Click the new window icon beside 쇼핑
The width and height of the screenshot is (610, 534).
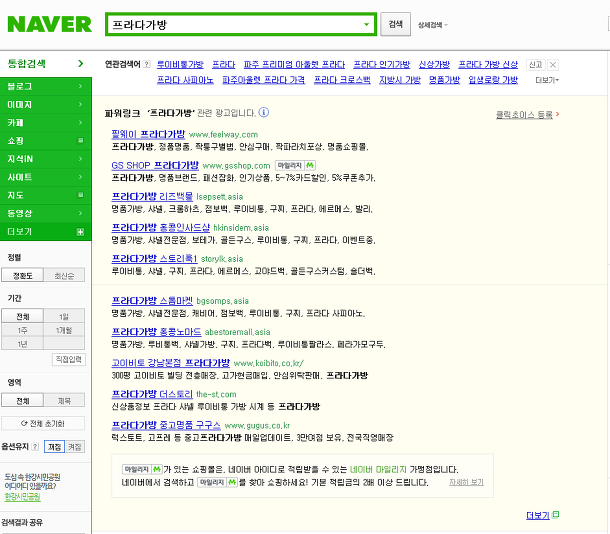[81, 140]
